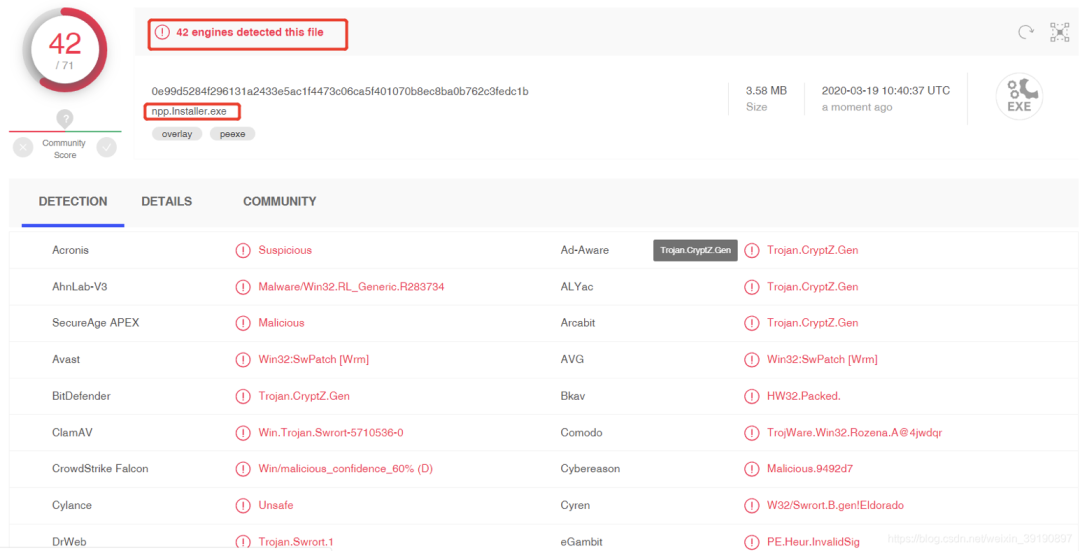The height and width of the screenshot is (558, 1080).
Task: Click the alert icon beside Acronis Suspicious
Action: pyautogui.click(x=243, y=250)
